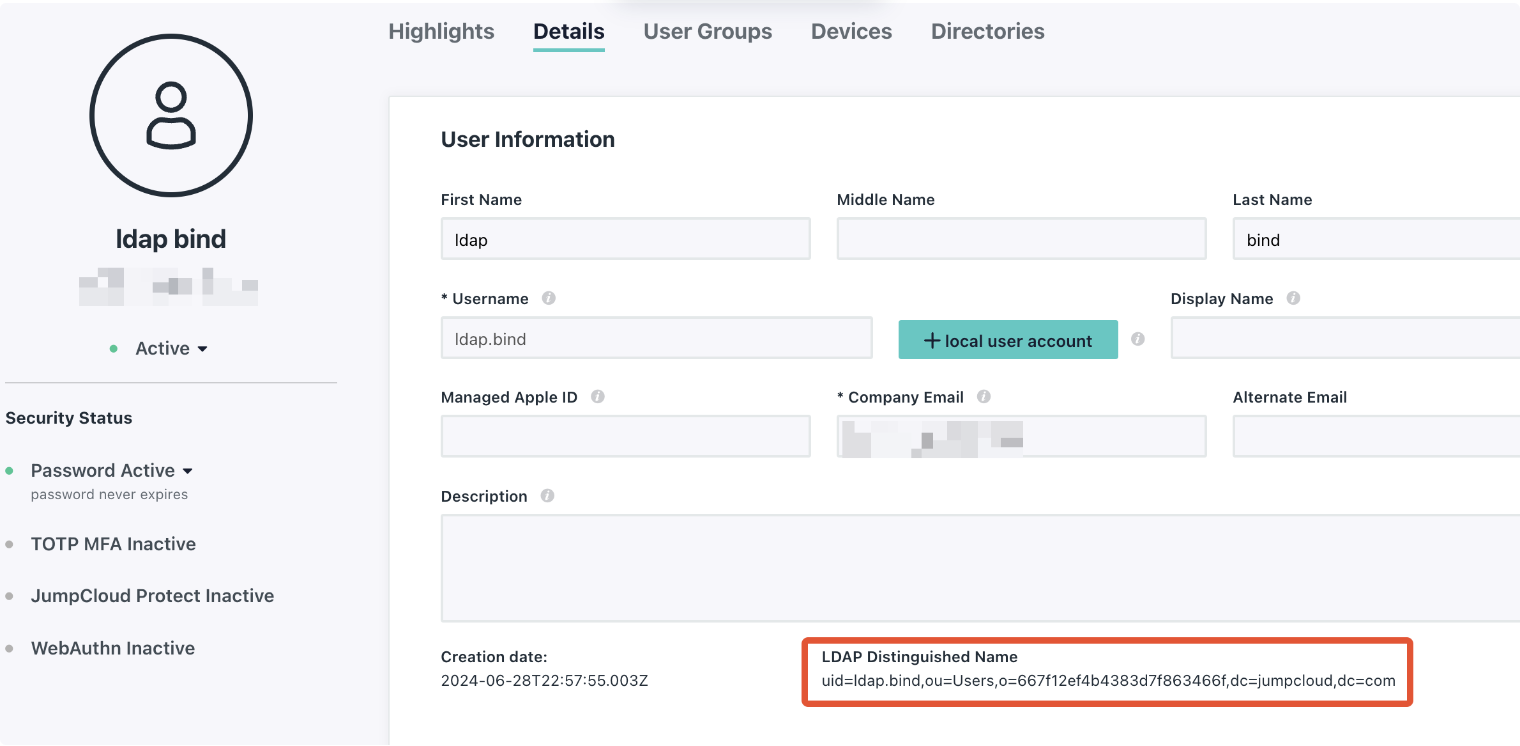The image size is (1520, 746).
Task: Switch to the Highlights tab
Action: (441, 32)
